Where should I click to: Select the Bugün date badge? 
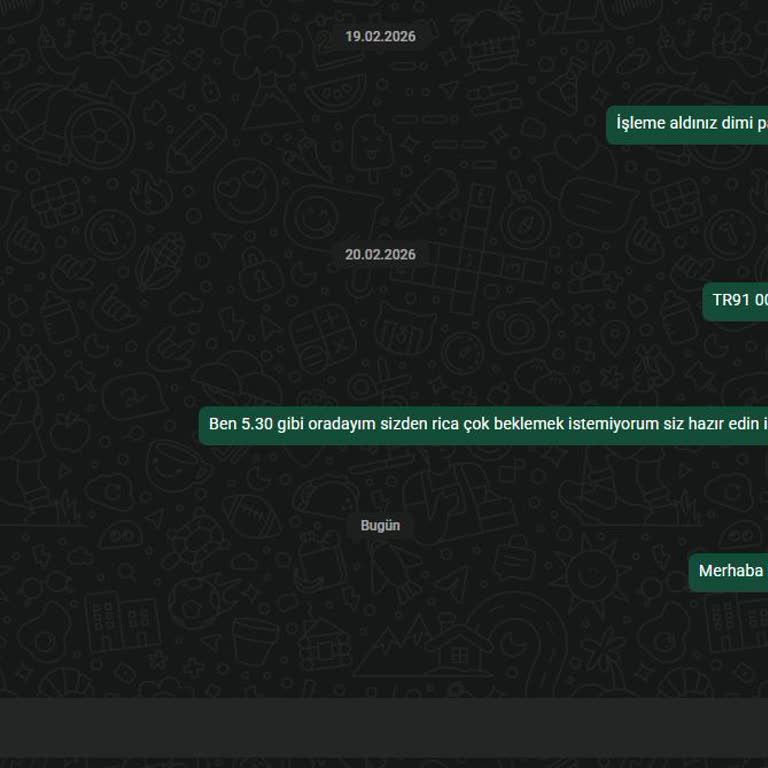coord(380,525)
